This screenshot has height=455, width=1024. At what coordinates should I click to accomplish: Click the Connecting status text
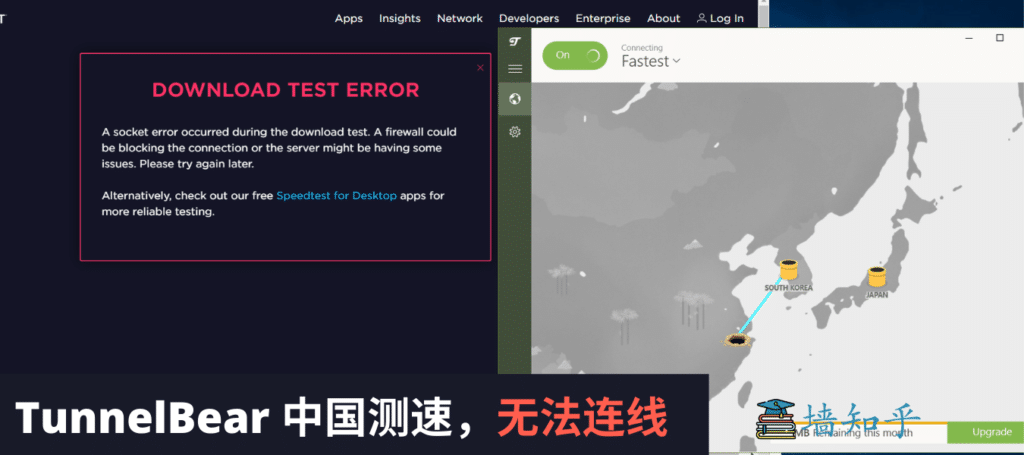pyautogui.click(x=641, y=48)
